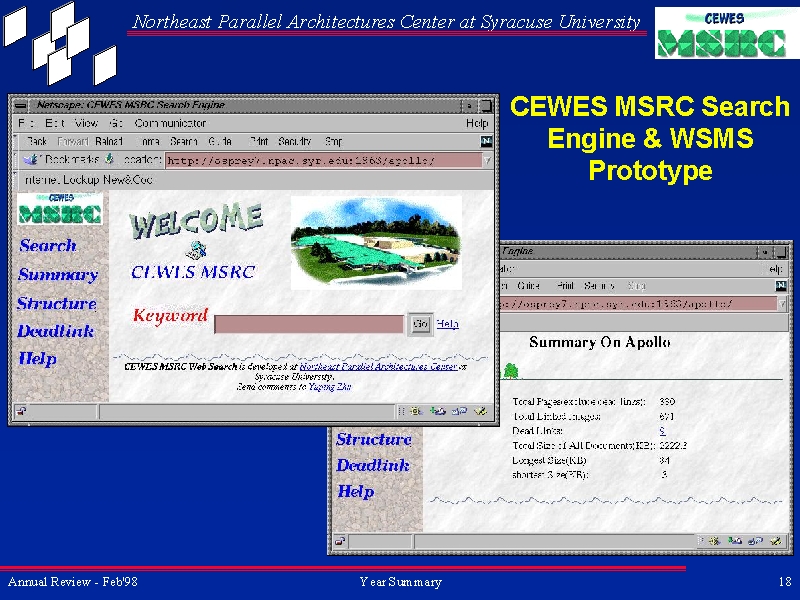
Task: Open the Summary link in the front page sidebar
Action: tap(58, 274)
